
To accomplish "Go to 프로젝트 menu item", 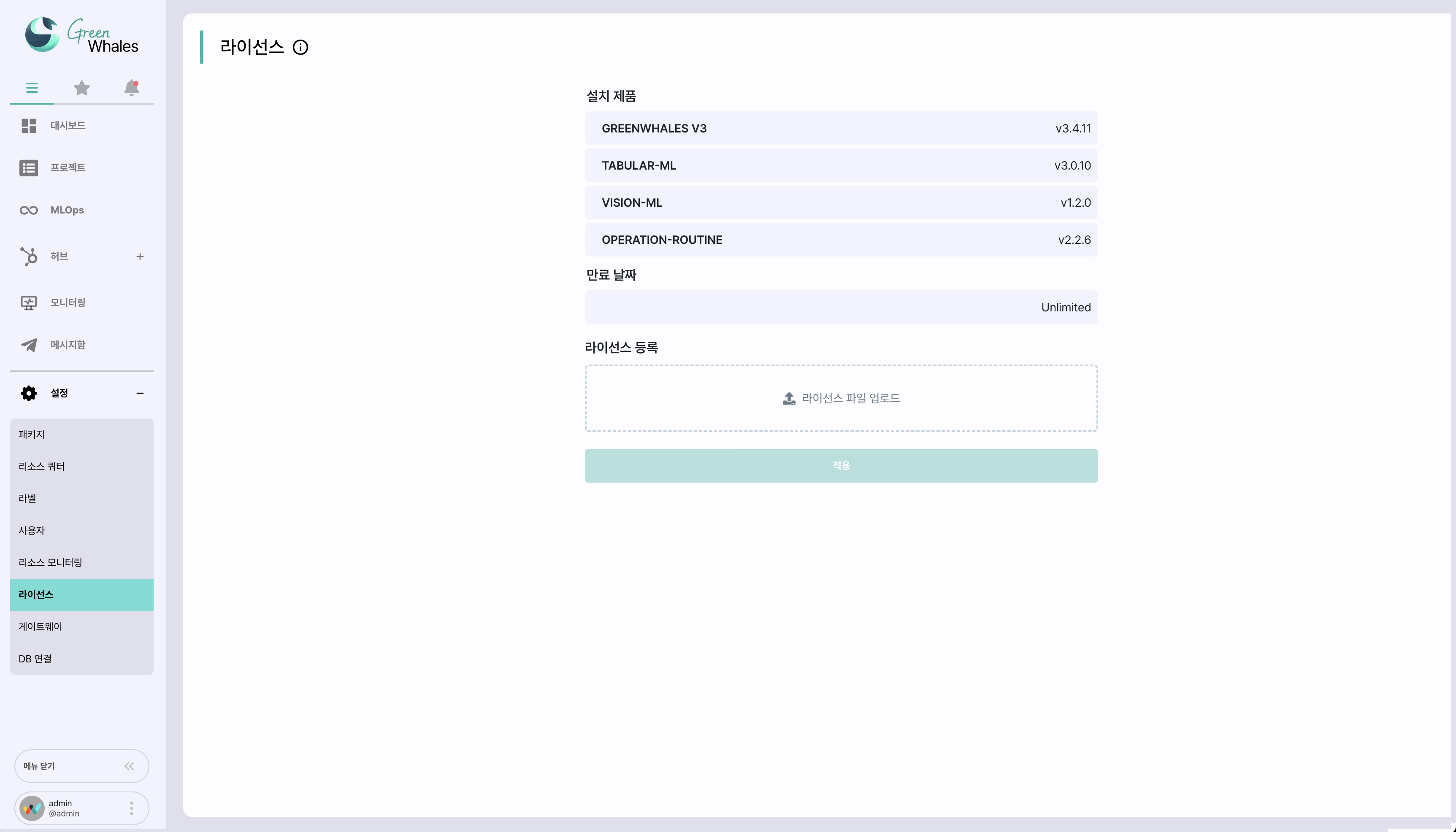I will tap(68, 167).
